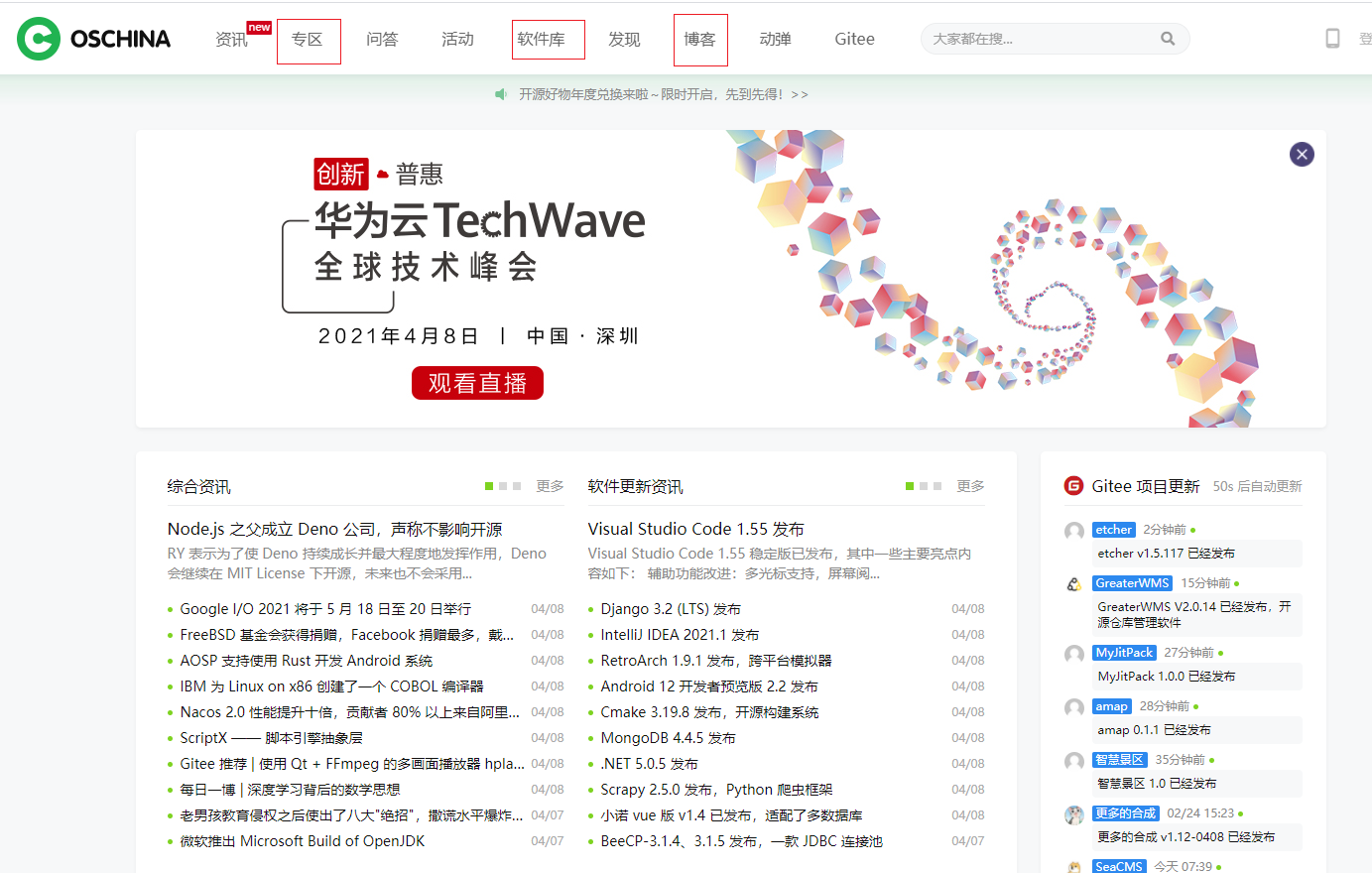Viewport: 1372px width, 873px height.
Task: Click the 更多的合成 project tag
Action: point(1125,813)
